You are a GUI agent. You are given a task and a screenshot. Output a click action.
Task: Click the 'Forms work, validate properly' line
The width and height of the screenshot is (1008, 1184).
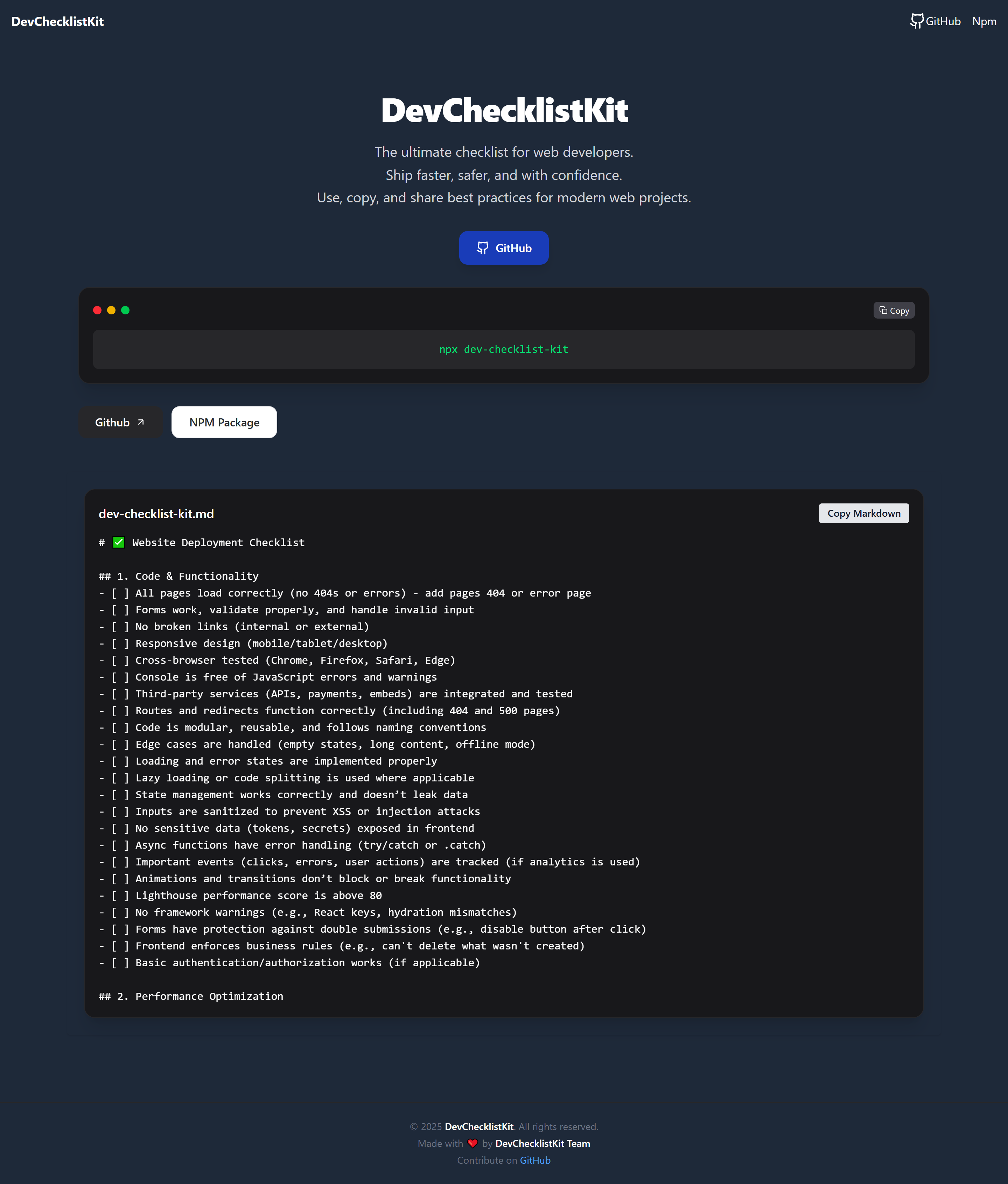pyautogui.click(x=286, y=610)
